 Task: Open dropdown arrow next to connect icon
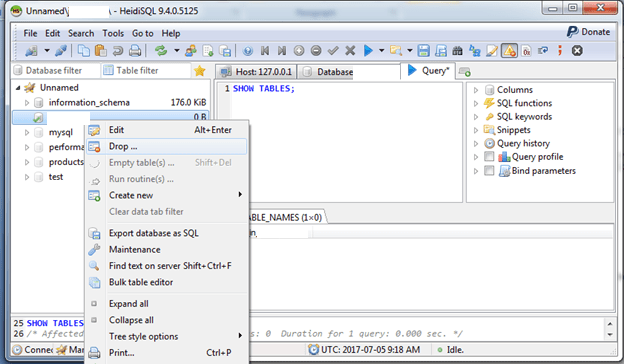coord(47,51)
